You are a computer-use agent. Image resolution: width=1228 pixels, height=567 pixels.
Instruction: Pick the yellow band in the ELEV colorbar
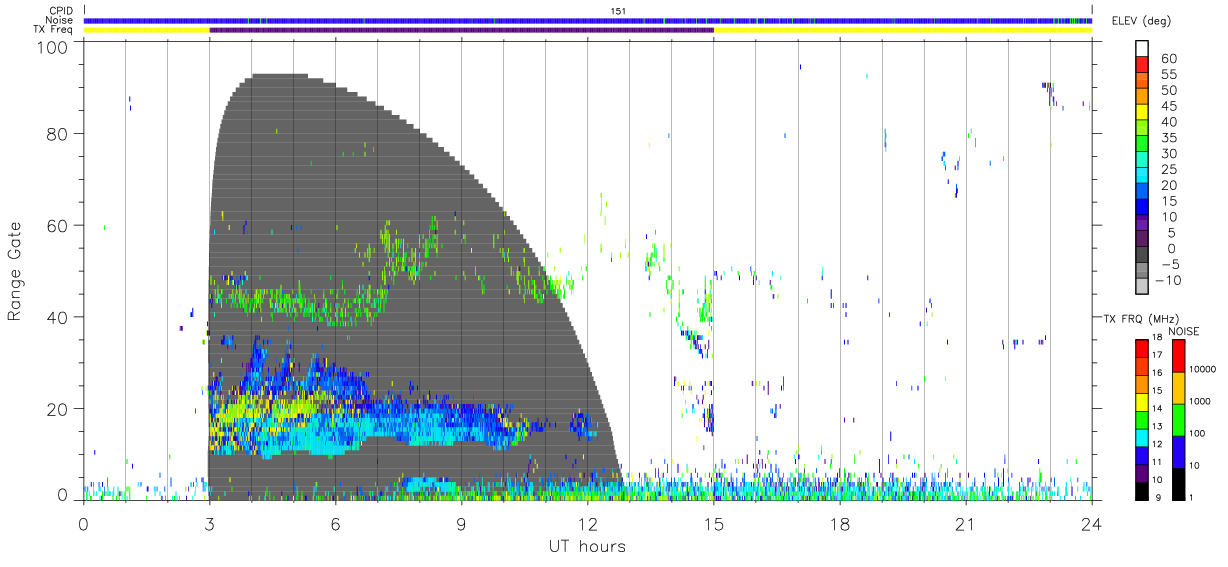tap(1141, 112)
